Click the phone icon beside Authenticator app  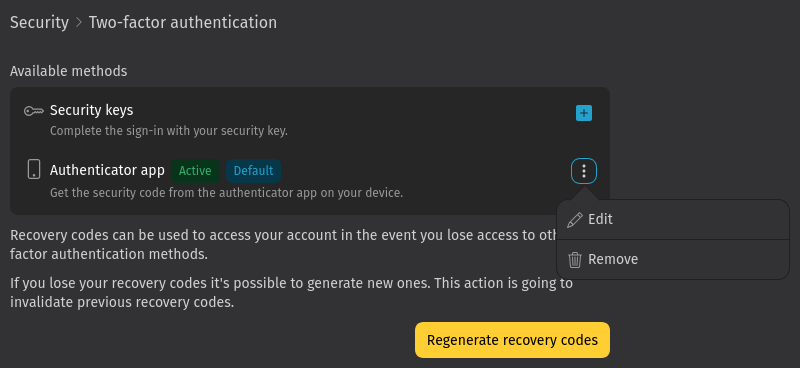tap(34, 169)
